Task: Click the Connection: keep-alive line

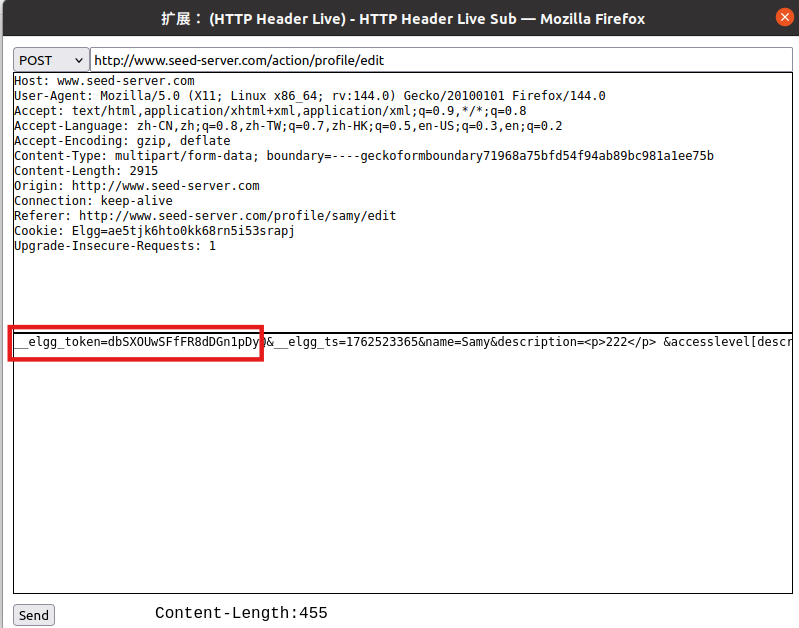Action: pos(93,201)
